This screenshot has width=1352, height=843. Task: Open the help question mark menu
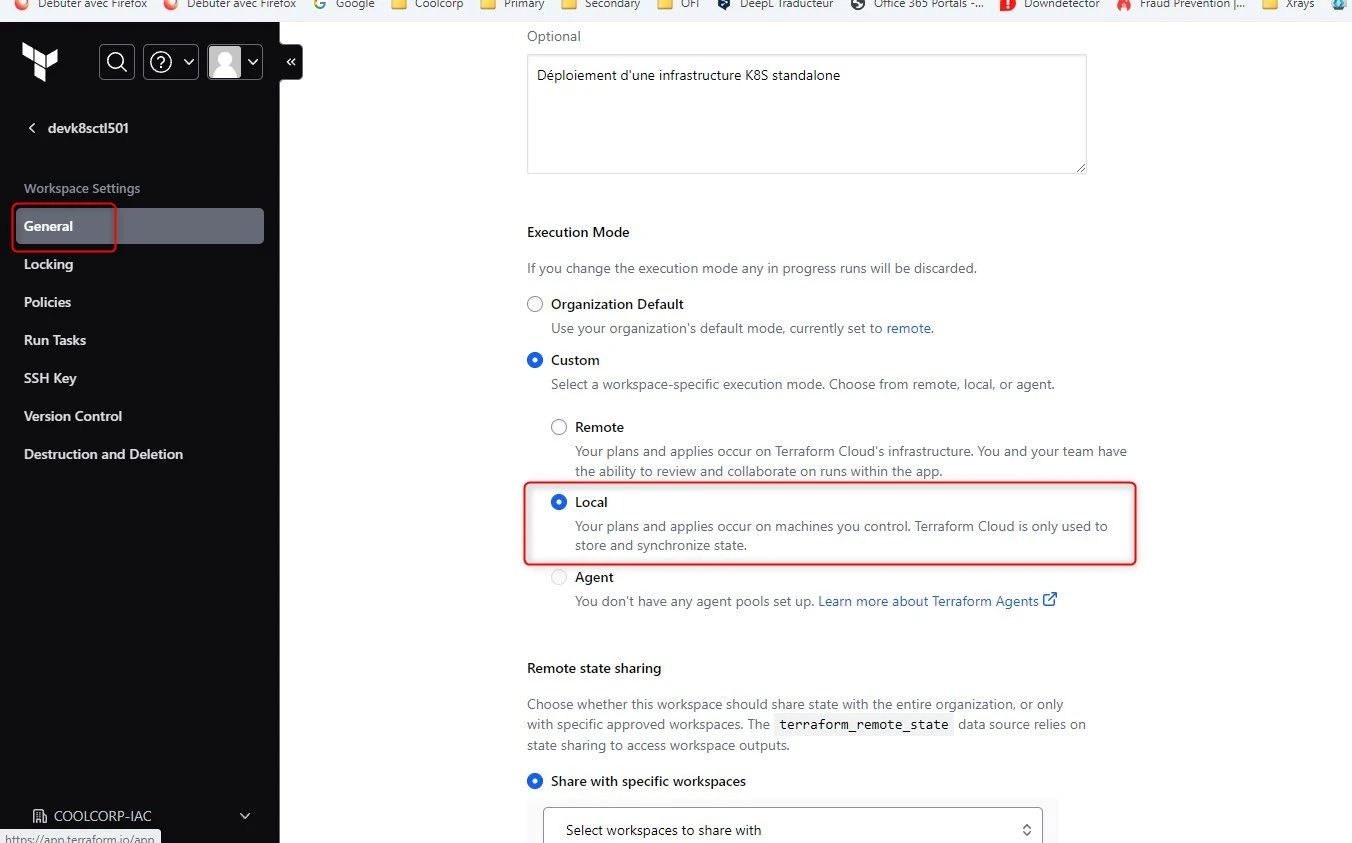coord(171,62)
